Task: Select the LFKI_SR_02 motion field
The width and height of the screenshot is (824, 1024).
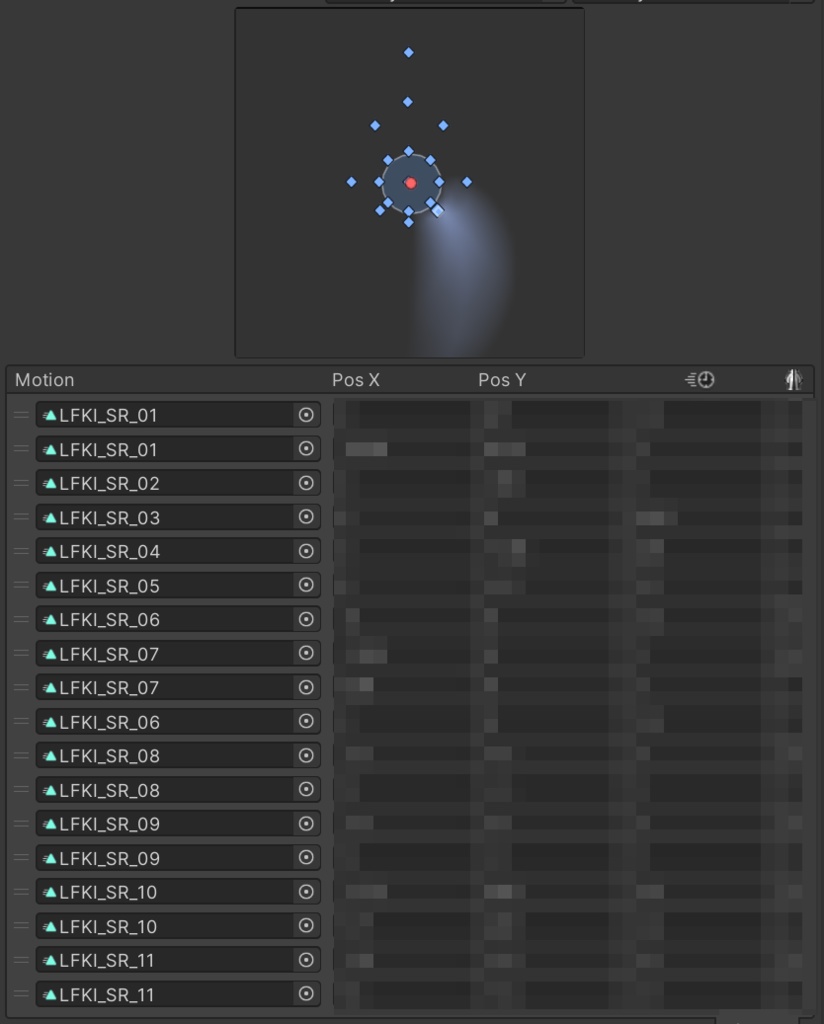Action: click(165, 483)
